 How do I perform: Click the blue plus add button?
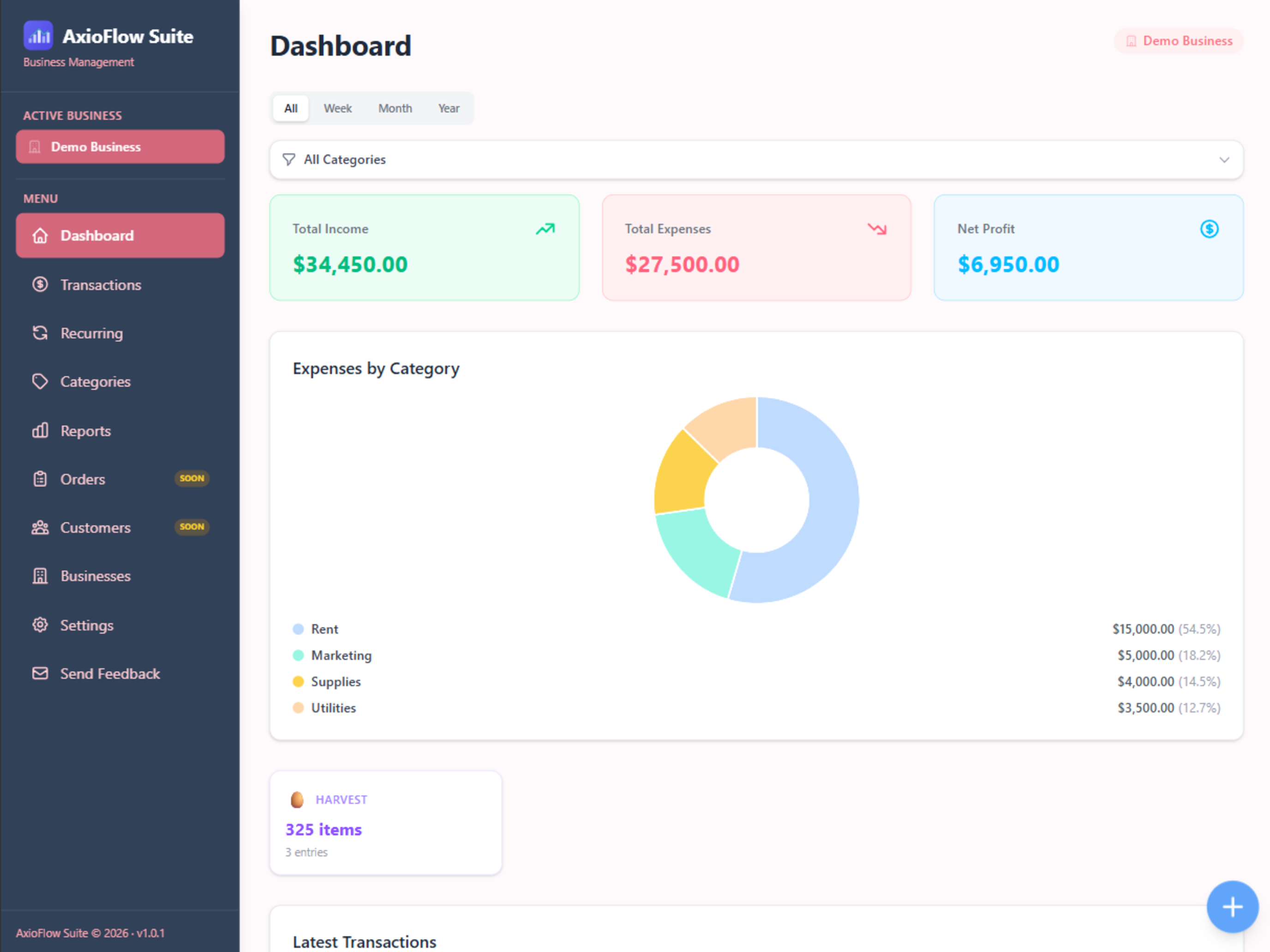click(x=1232, y=907)
